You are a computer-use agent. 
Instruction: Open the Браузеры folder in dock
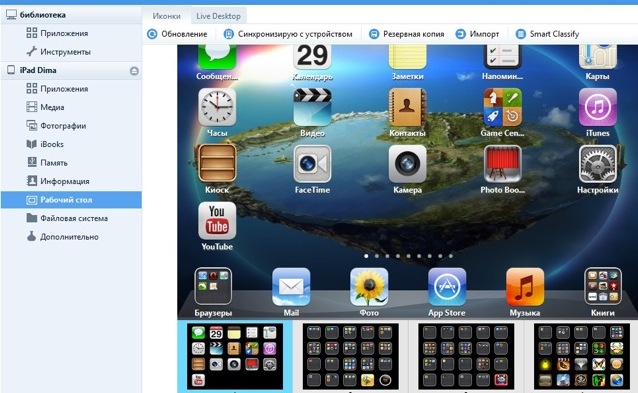pos(213,286)
